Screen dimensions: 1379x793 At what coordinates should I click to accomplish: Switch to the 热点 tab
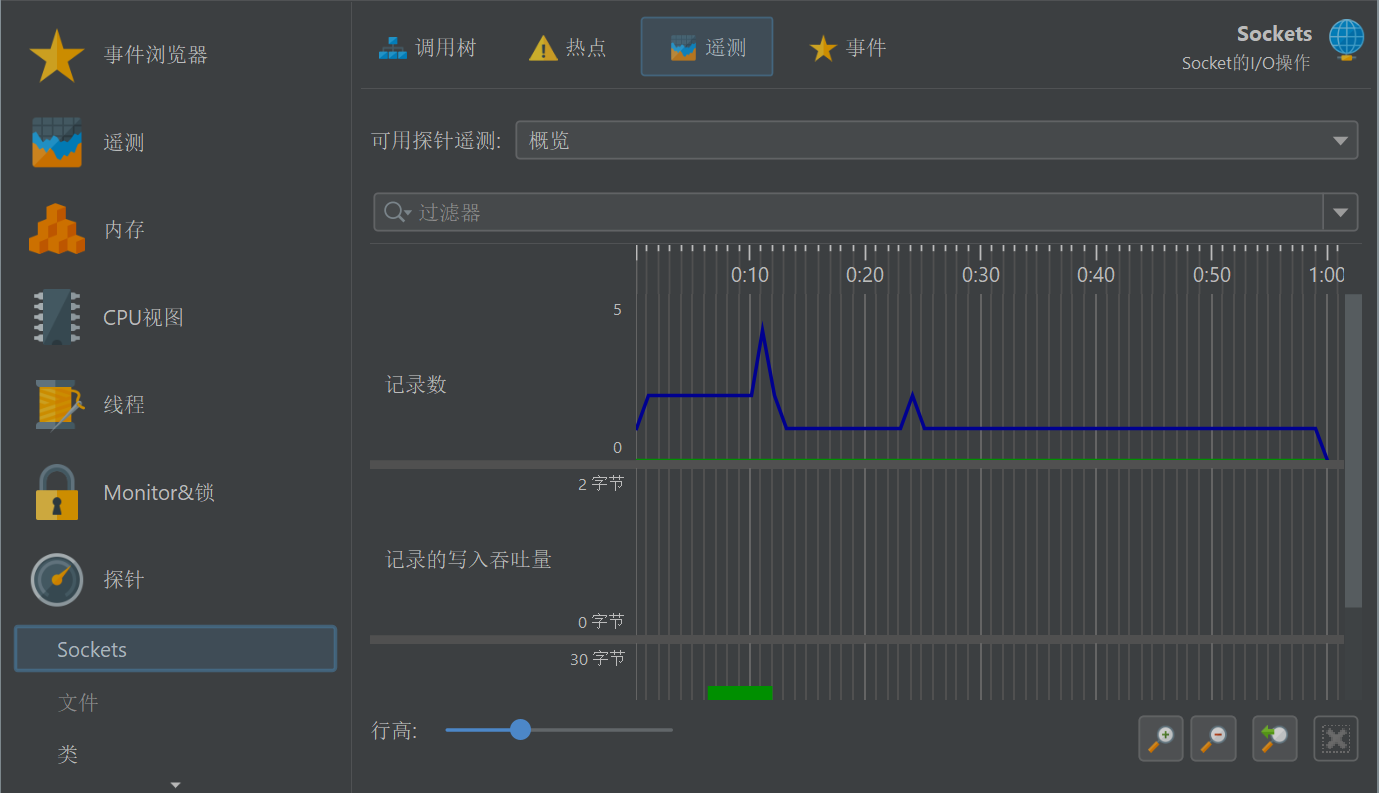point(568,47)
